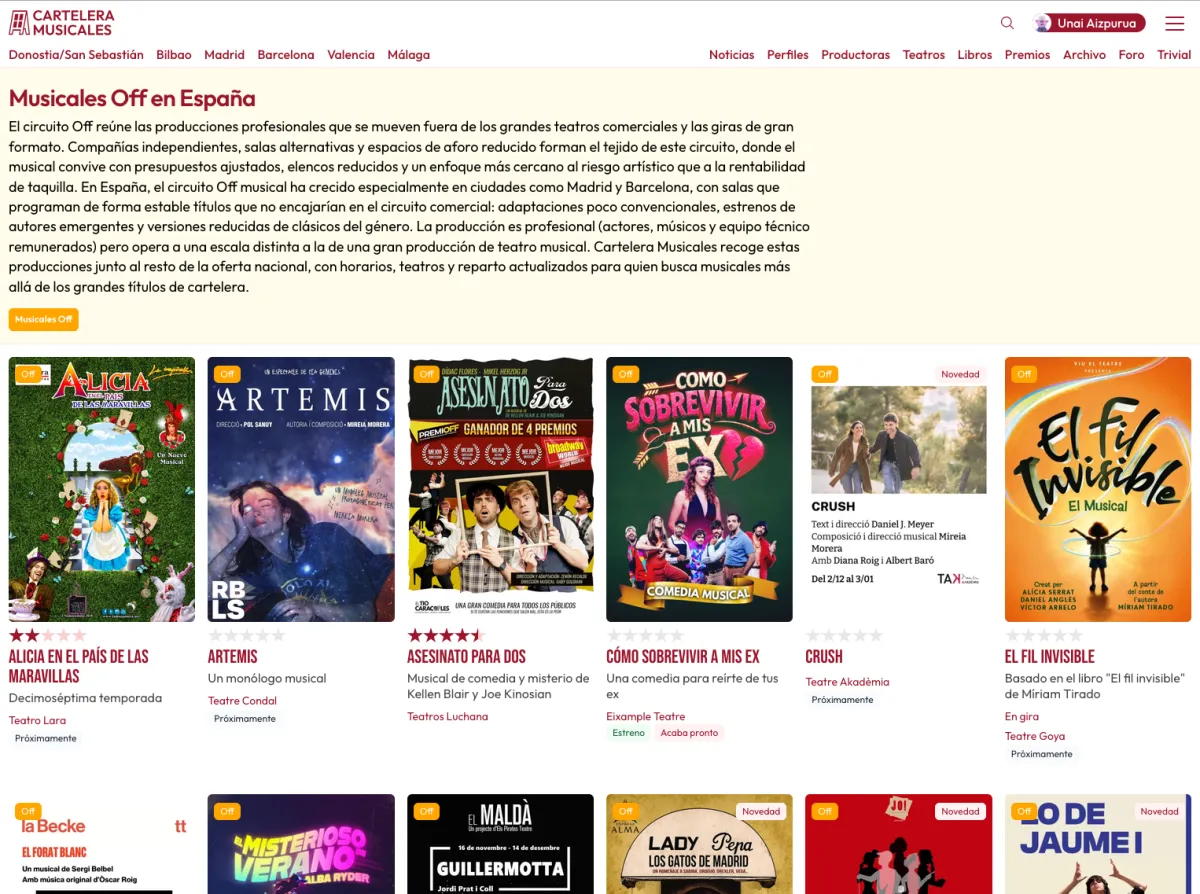The image size is (1200, 894).
Task: Open the Cómo Sobrevivir a mis Ex poster
Action: [x=699, y=489]
